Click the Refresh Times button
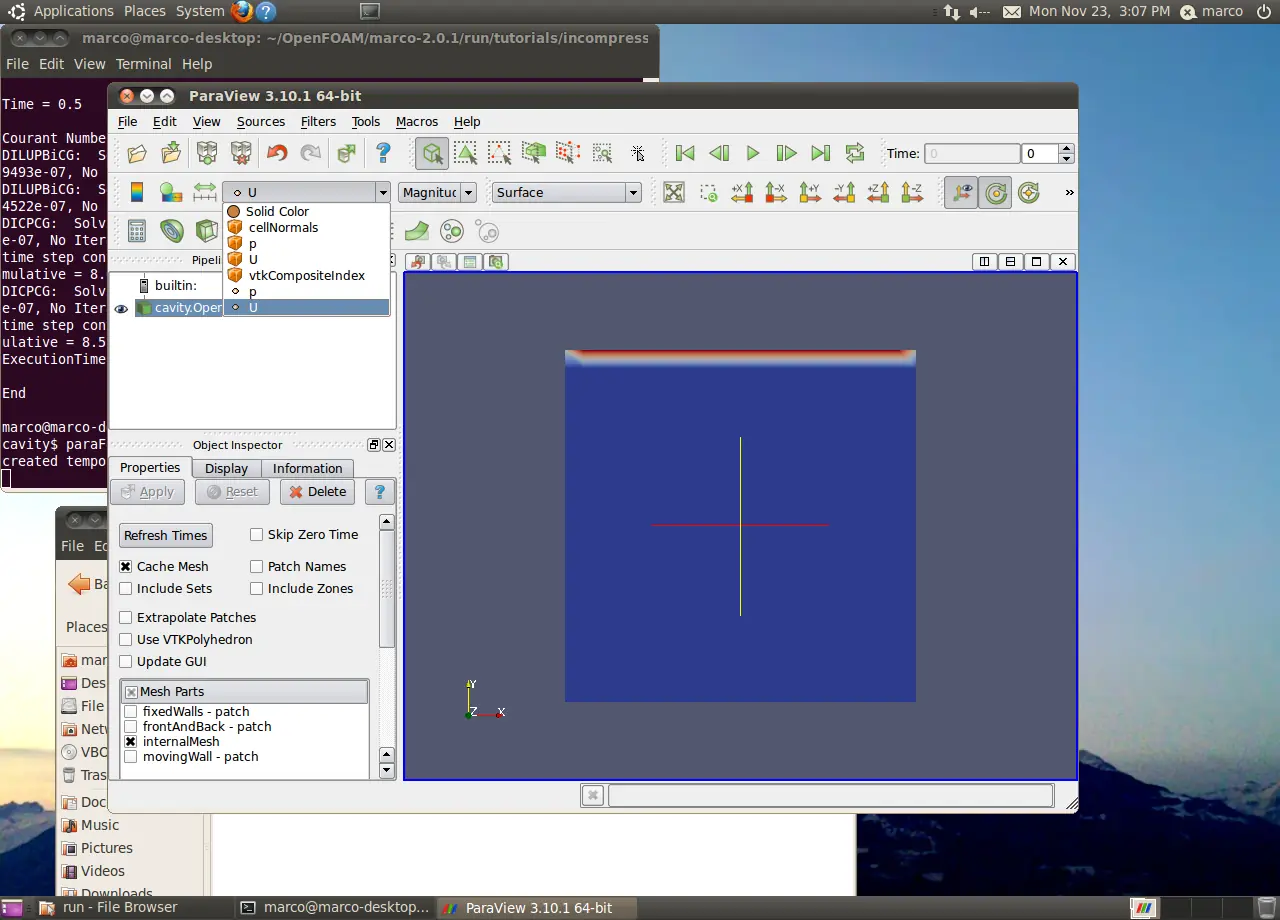The image size is (1280, 920). pos(166,536)
